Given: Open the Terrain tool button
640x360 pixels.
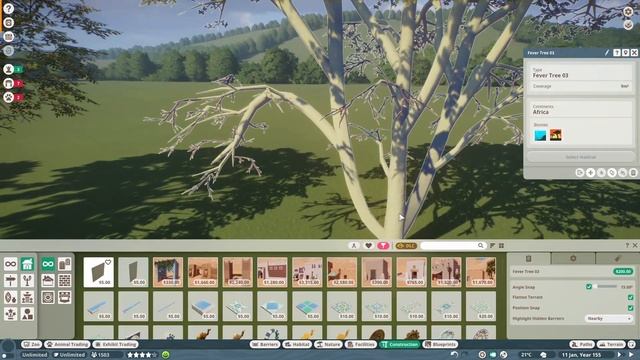Looking at the screenshot, I should click(x=611, y=344).
